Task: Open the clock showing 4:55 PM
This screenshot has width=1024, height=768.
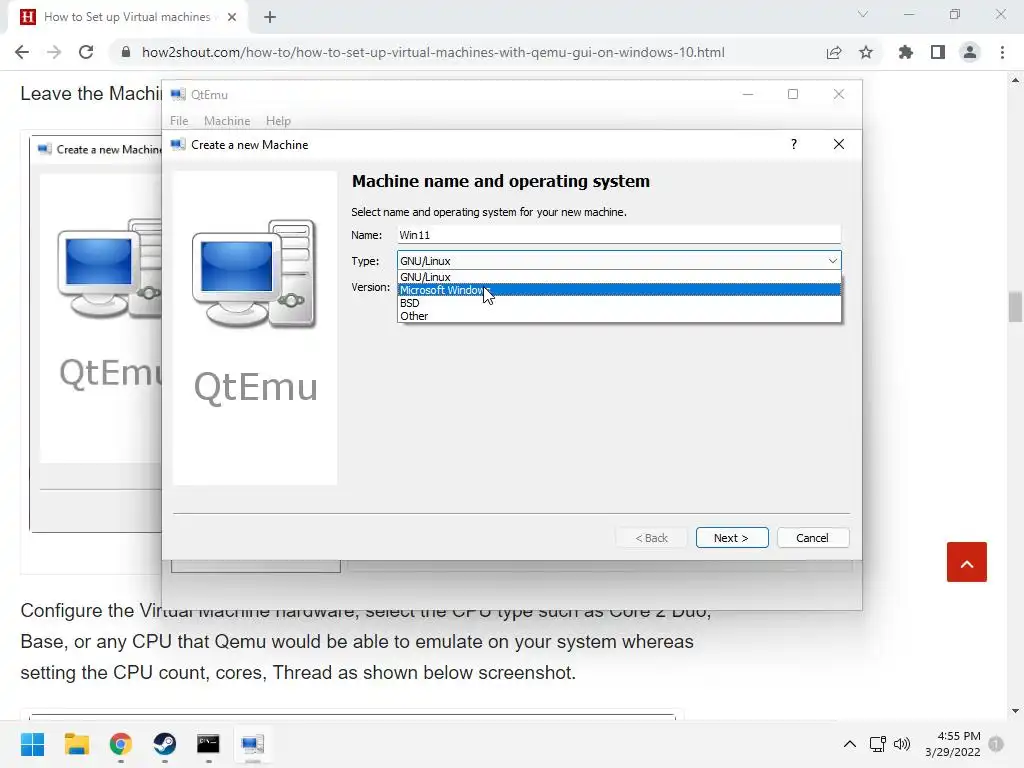Action: [953, 744]
